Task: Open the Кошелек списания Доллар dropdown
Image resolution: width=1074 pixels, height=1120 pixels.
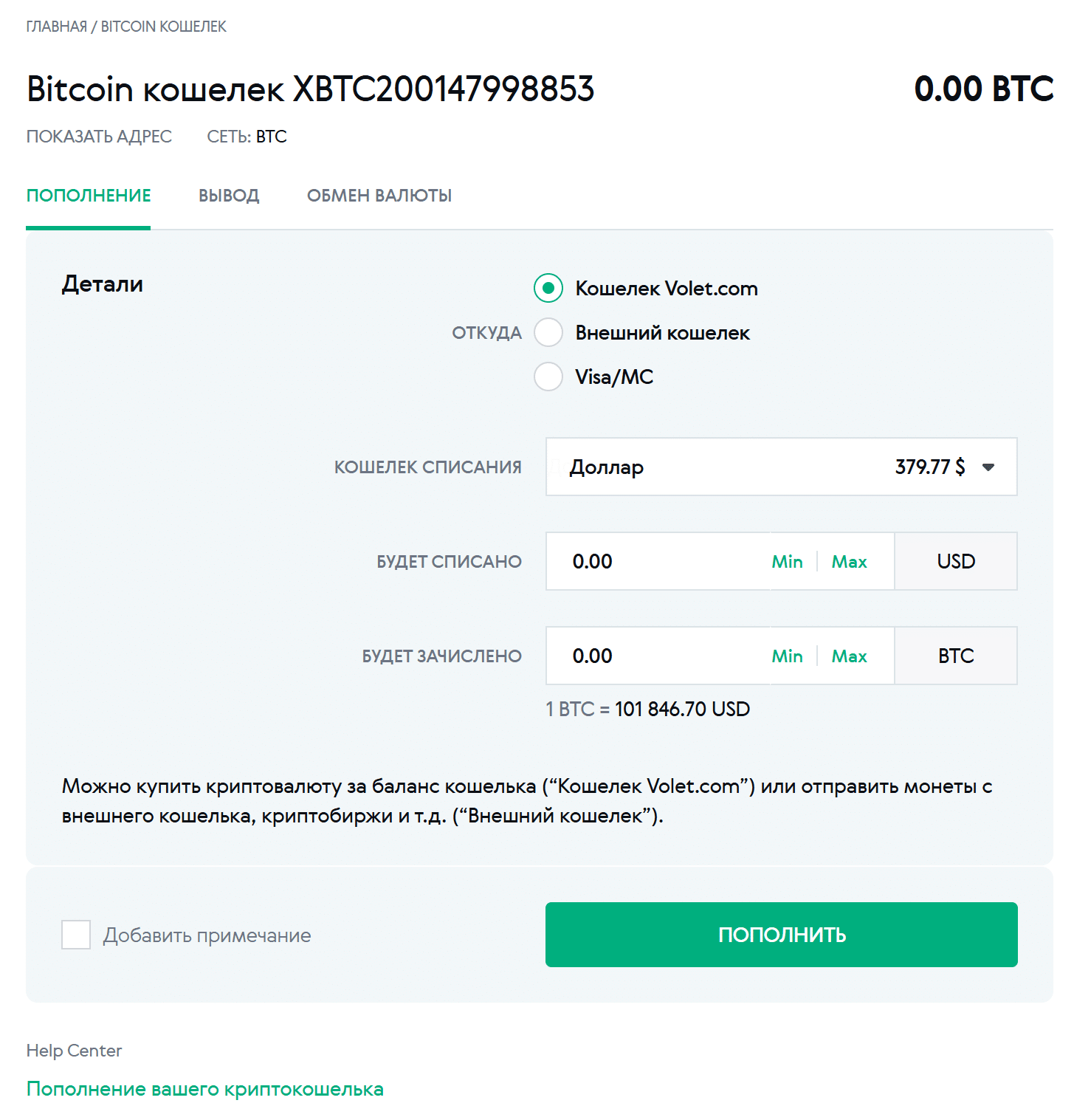Action: 781,467
